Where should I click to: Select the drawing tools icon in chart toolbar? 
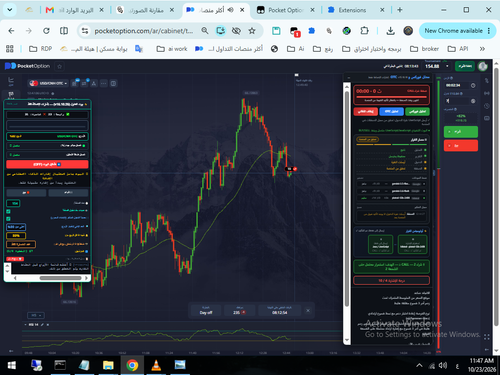pos(94,83)
